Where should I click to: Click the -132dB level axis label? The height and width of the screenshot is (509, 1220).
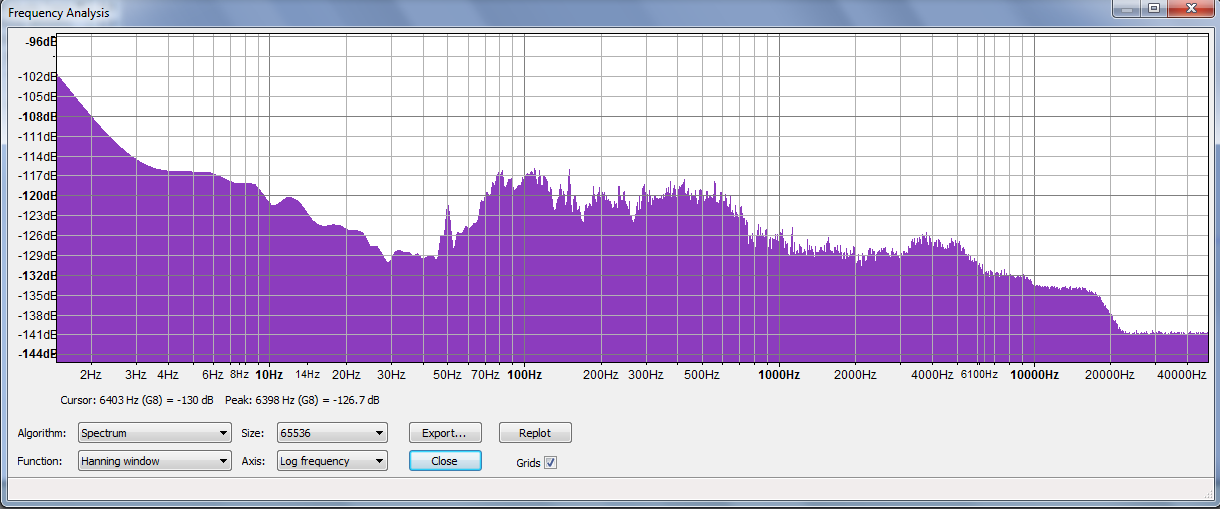pos(38,275)
